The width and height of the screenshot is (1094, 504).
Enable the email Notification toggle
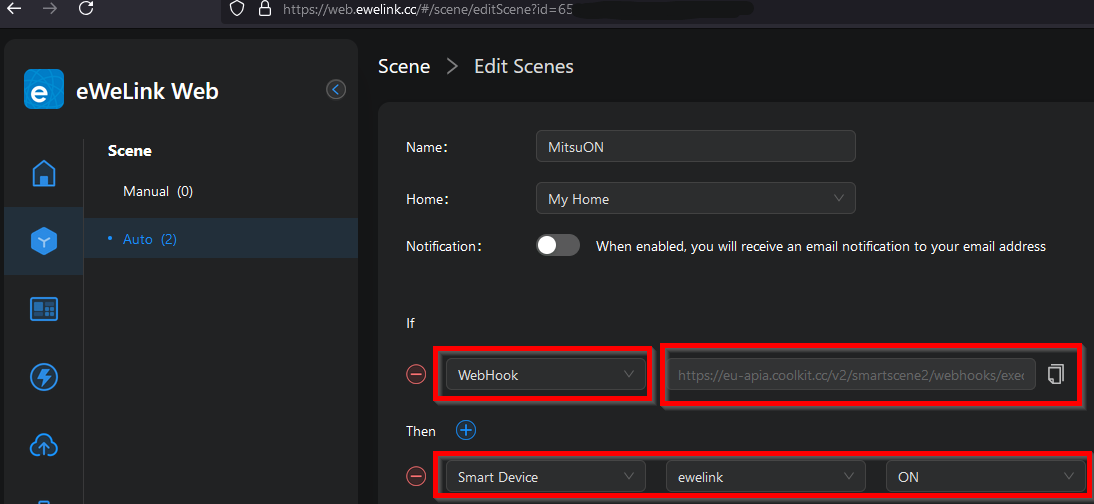557,246
